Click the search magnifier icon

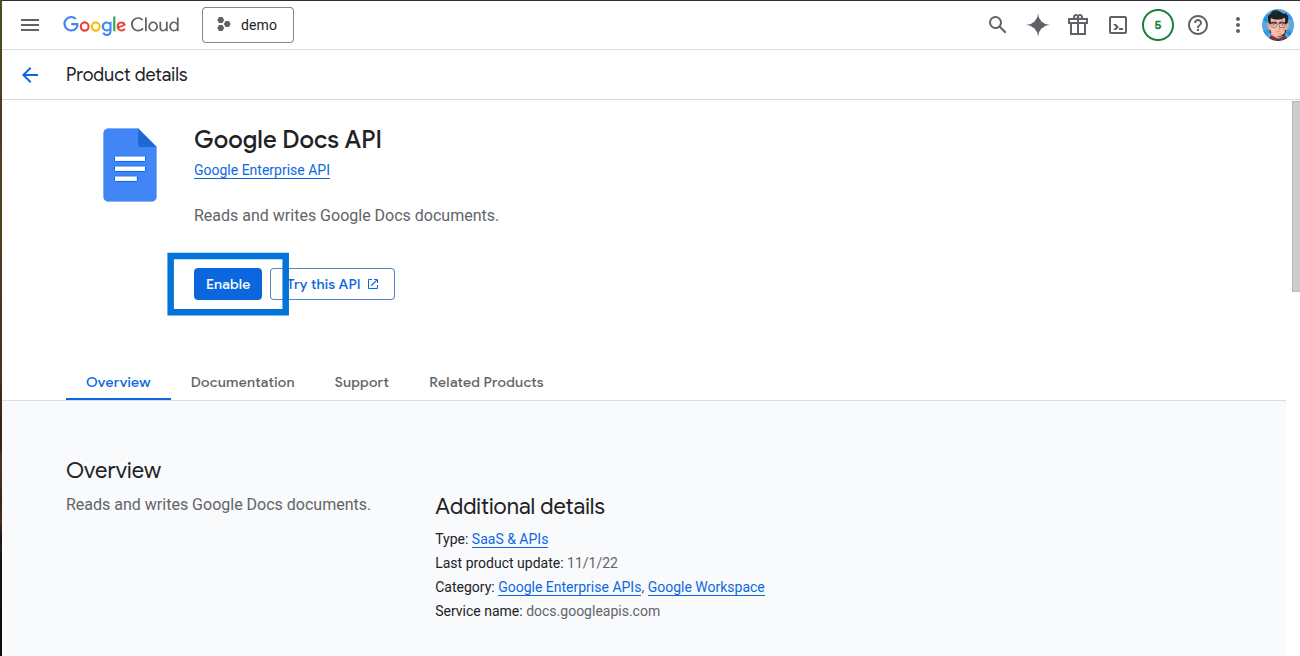pos(997,25)
